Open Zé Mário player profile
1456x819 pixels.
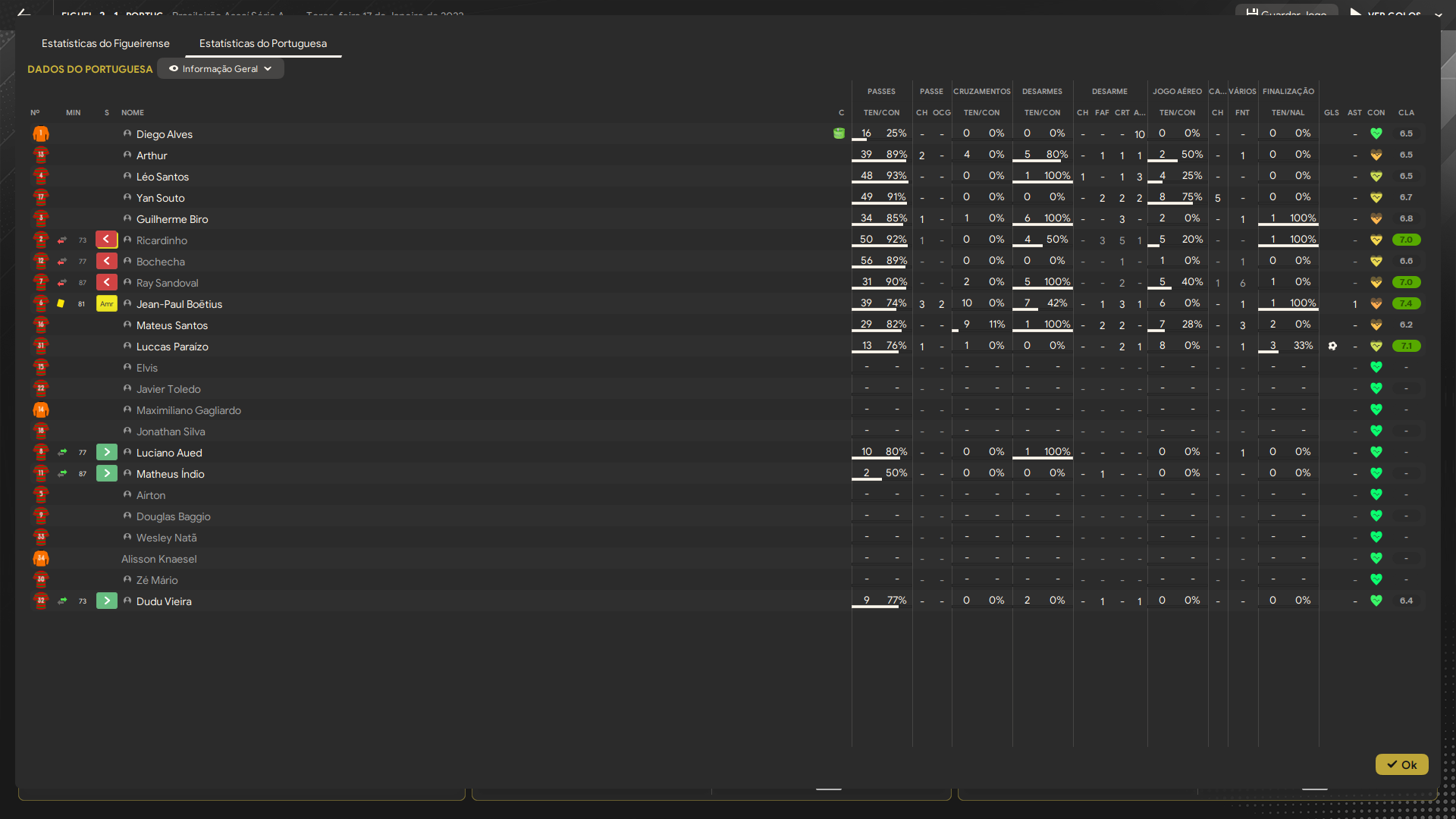pyautogui.click(x=157, y=580)
